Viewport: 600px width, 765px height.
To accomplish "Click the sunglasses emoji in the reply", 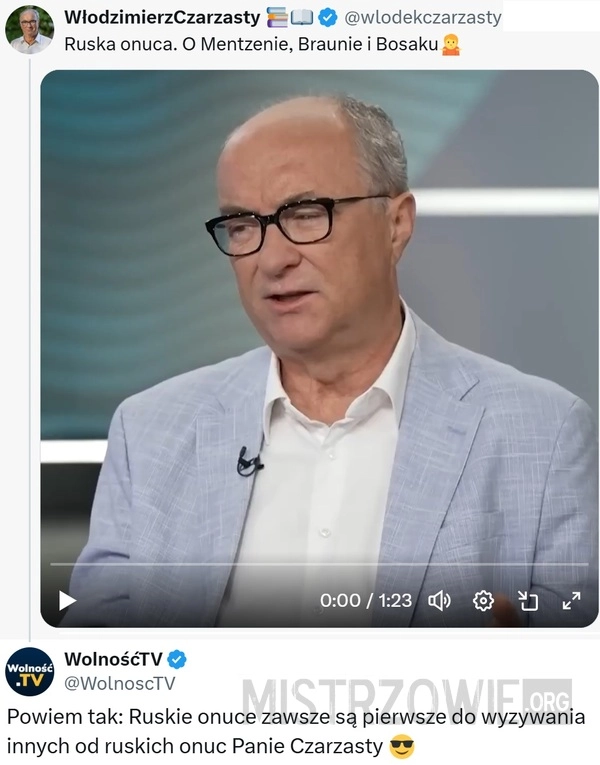I will (402, 746).
